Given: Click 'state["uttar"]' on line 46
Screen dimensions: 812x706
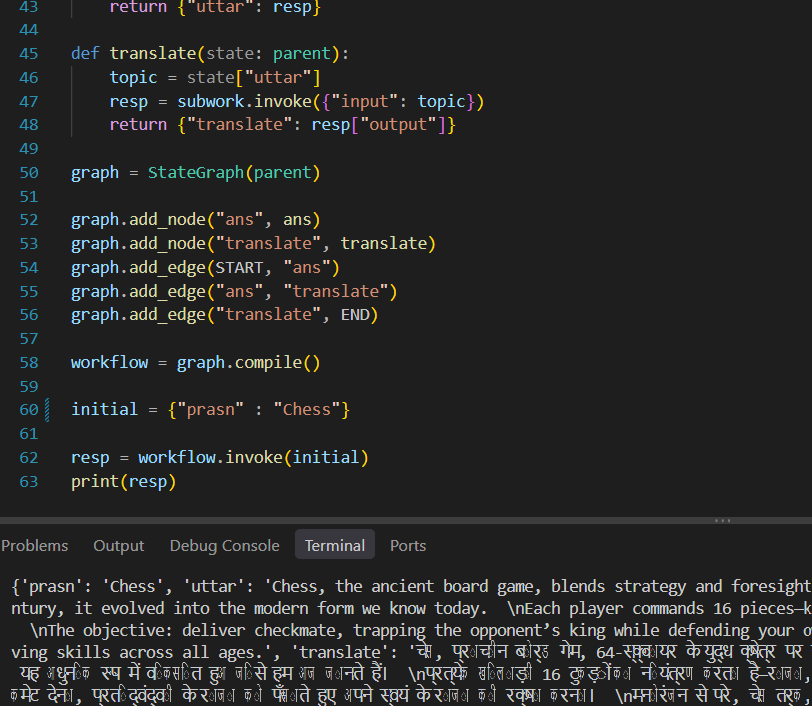Looking at the screenshot, I should (254, 77).
